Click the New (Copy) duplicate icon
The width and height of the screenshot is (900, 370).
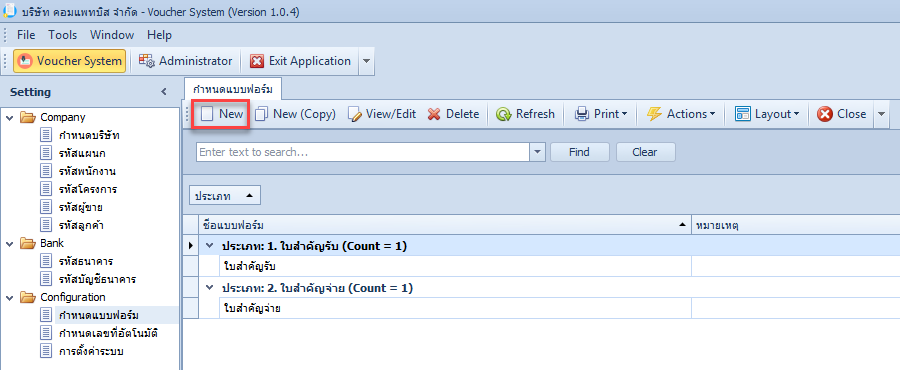[x=261, y=114]
